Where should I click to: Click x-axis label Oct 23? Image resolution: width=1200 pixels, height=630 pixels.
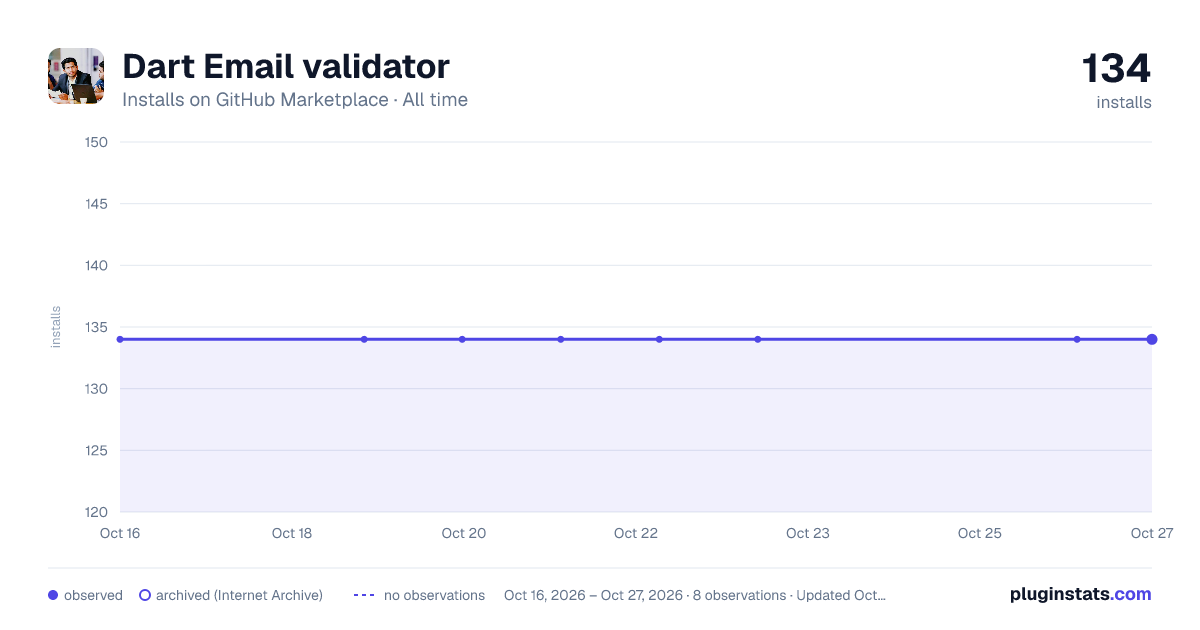tap(808, 533)
